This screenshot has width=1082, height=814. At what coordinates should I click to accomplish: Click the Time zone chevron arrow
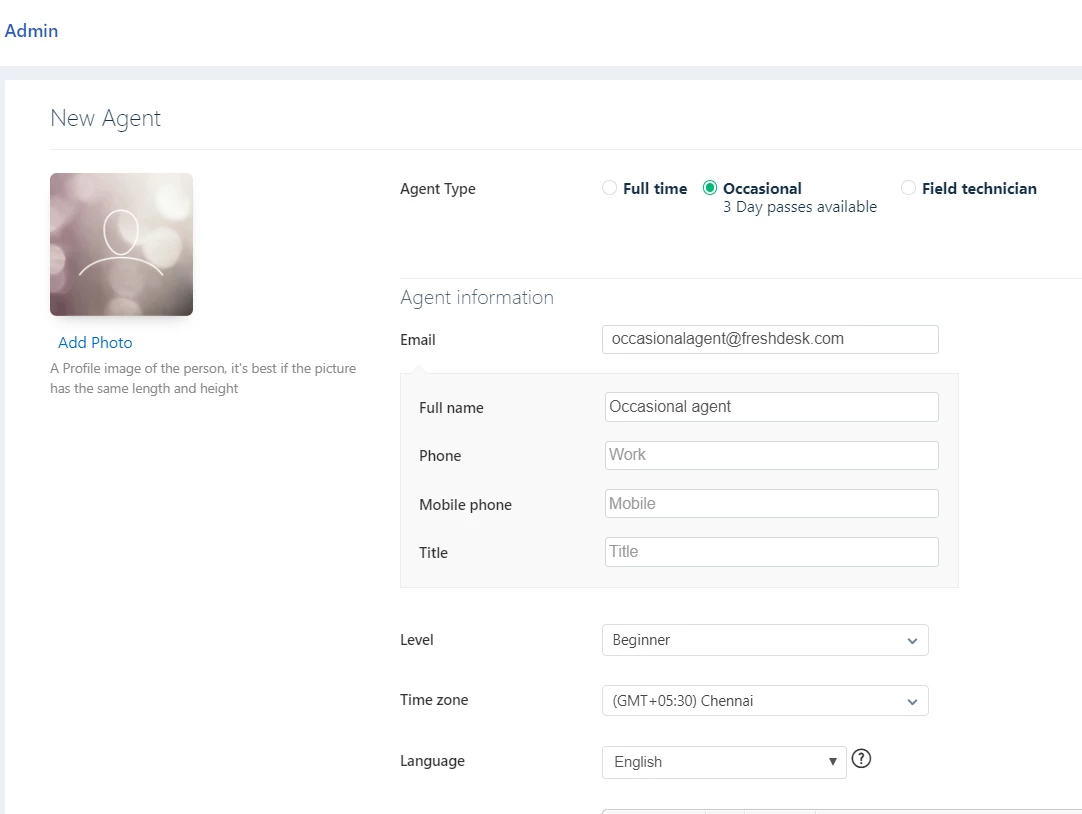pos(912,702)
